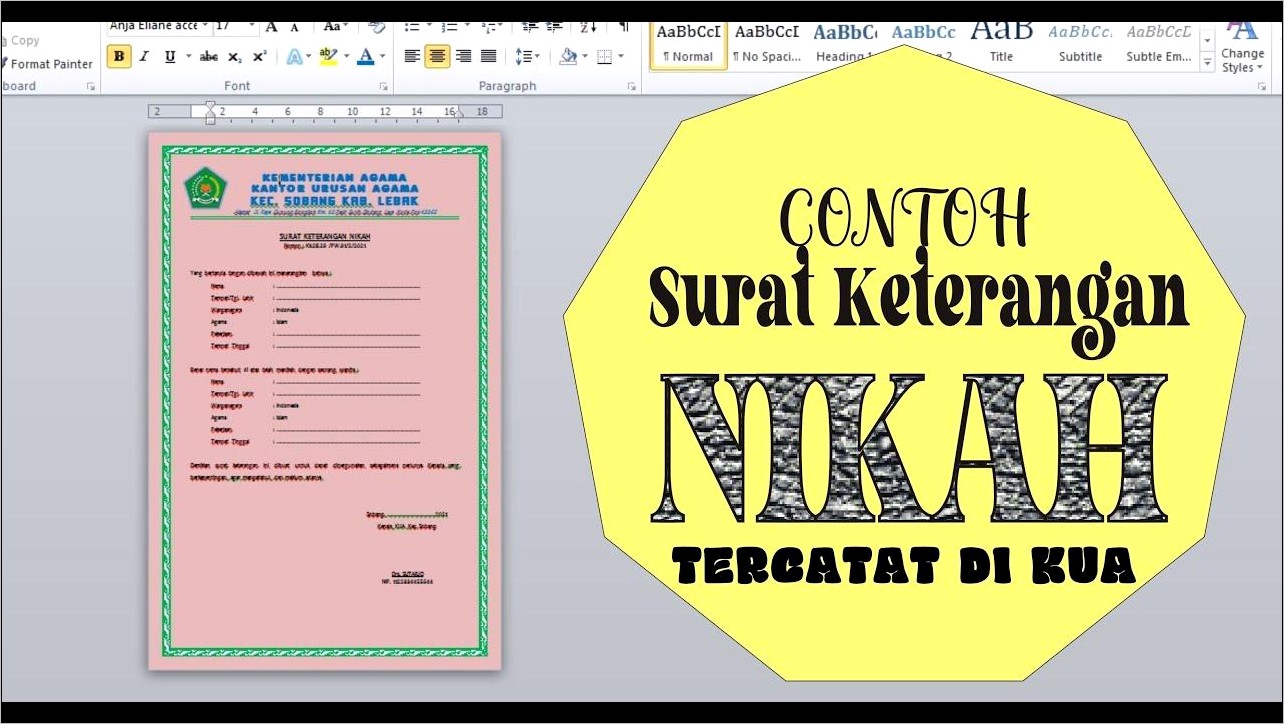Open the Change Styles menu
1284x724 pixels.
1242,45
